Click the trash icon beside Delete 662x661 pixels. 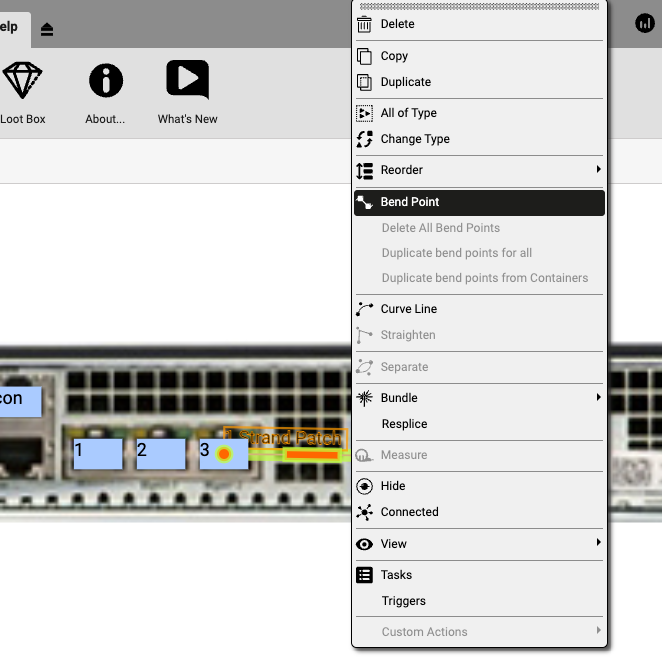pyautogui.click(x=364, y=24)
